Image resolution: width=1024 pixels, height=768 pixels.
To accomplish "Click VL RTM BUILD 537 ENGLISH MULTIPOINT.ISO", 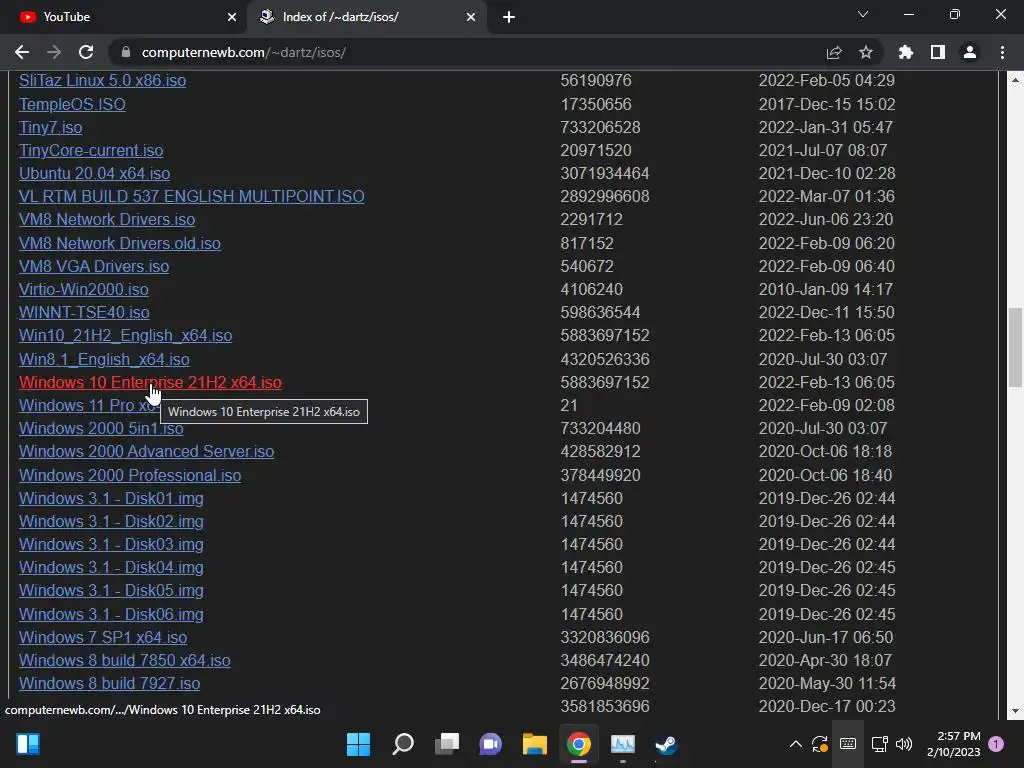I will 192,196.
